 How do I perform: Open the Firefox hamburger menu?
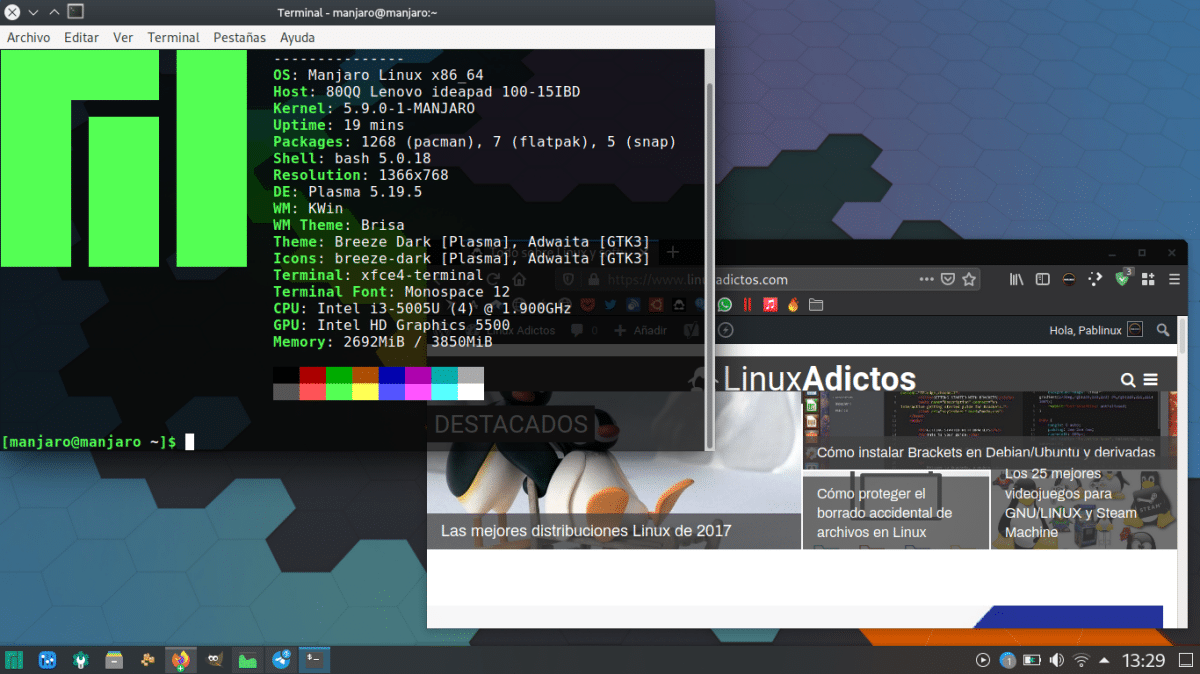pyautogui.click(x=1172, y=279)
